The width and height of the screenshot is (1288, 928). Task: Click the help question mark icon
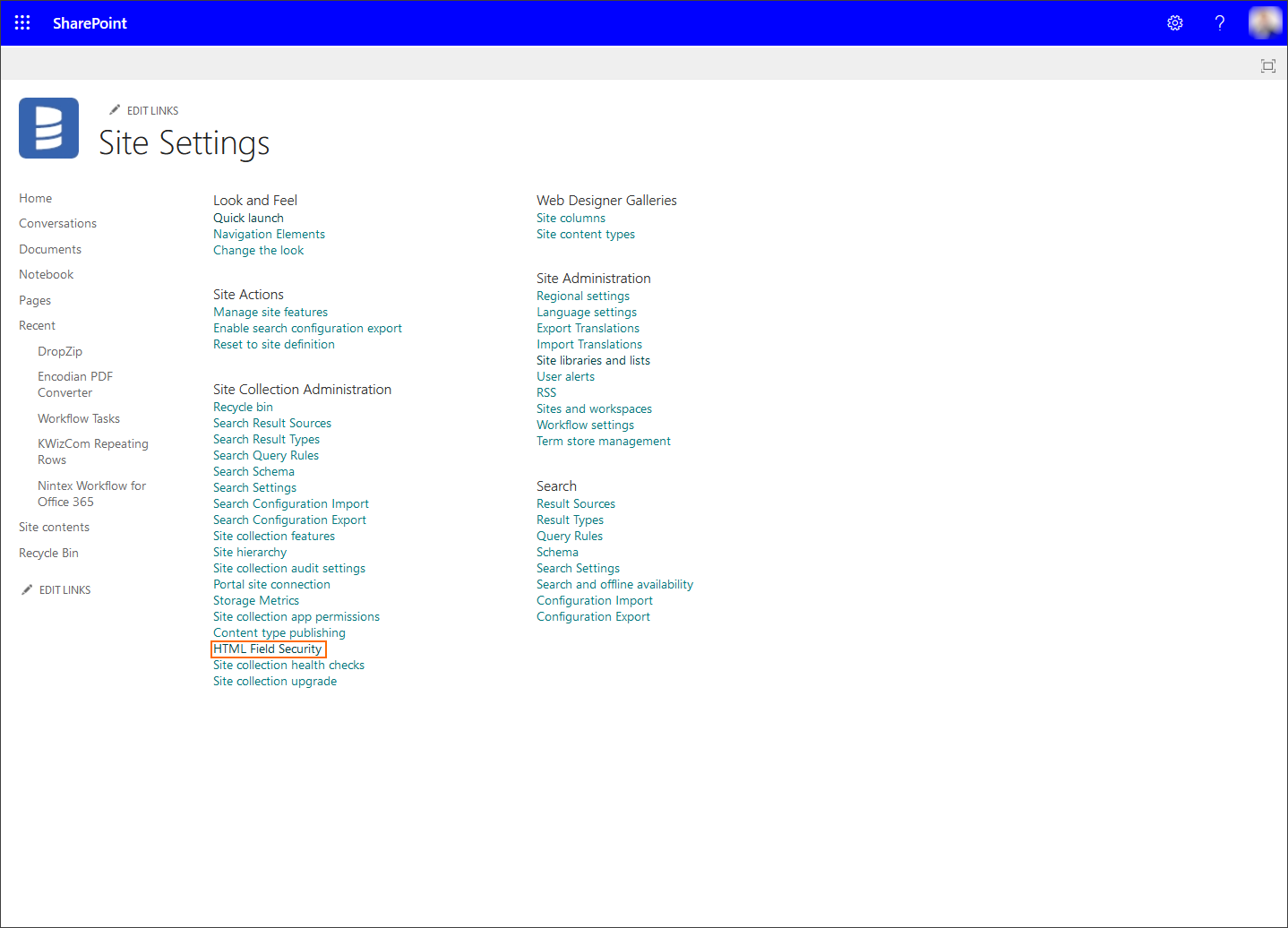(x=1219, y=23)
